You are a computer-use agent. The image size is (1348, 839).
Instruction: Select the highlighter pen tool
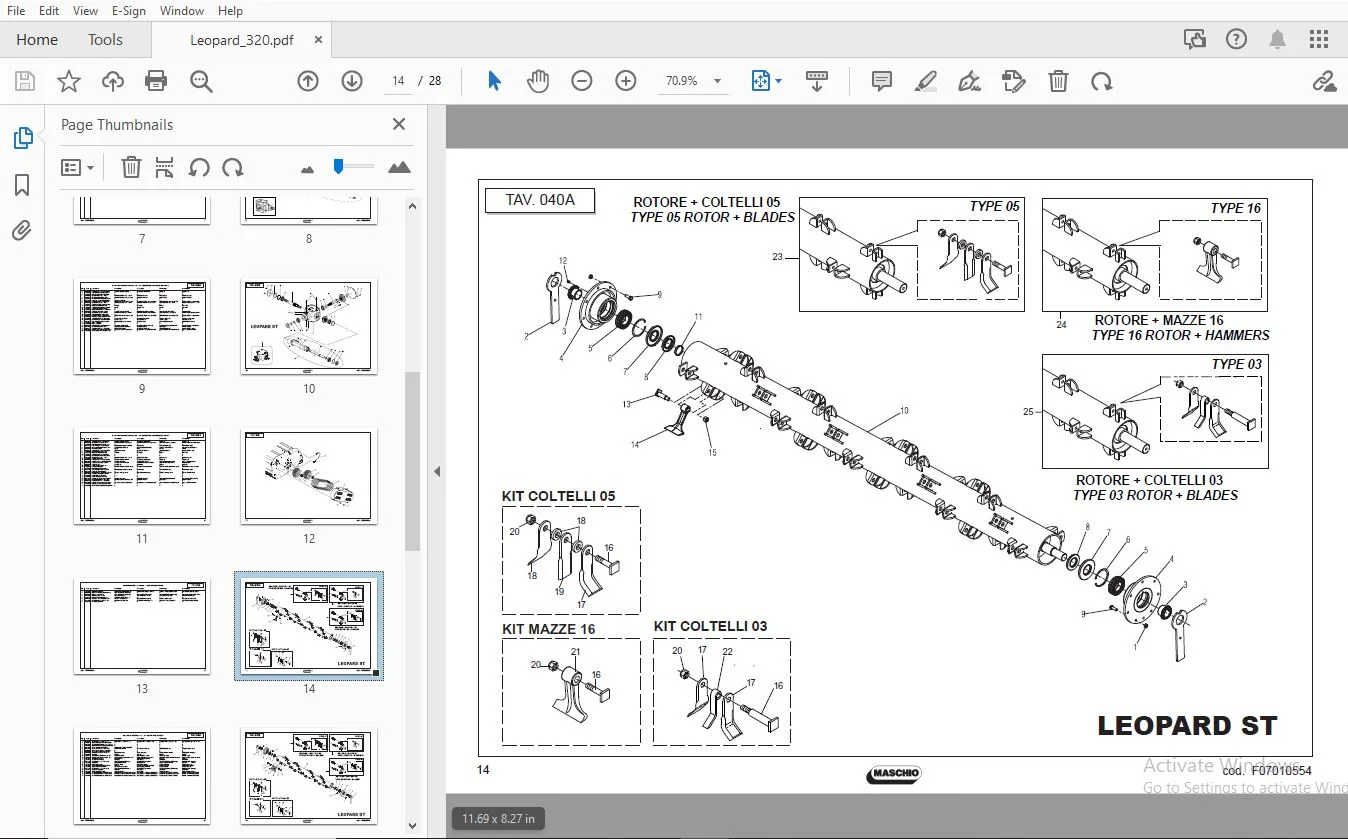(x=926, y=81)
